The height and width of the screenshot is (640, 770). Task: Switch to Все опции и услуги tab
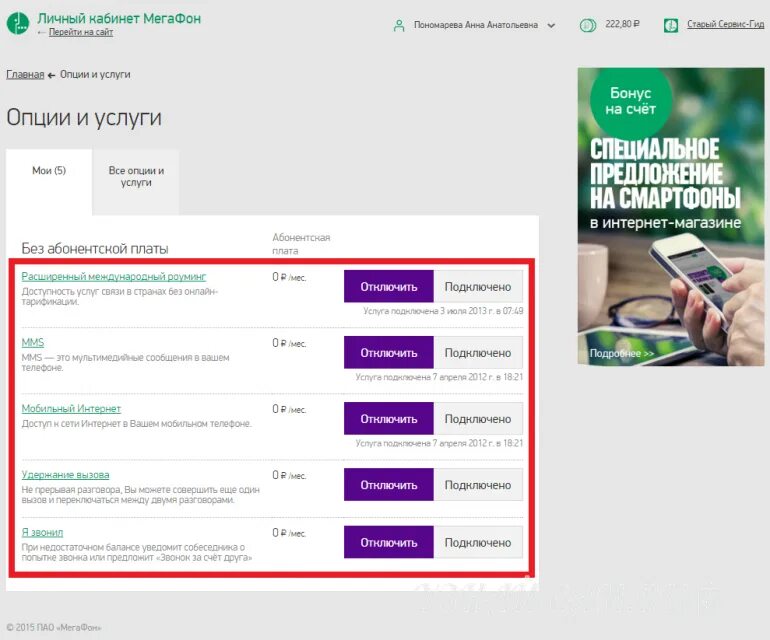(136, 182)
